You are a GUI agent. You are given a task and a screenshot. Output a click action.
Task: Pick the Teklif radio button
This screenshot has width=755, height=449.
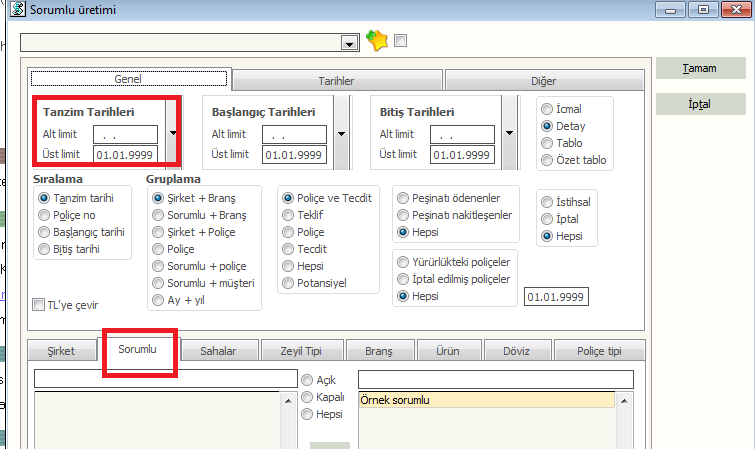289,215
